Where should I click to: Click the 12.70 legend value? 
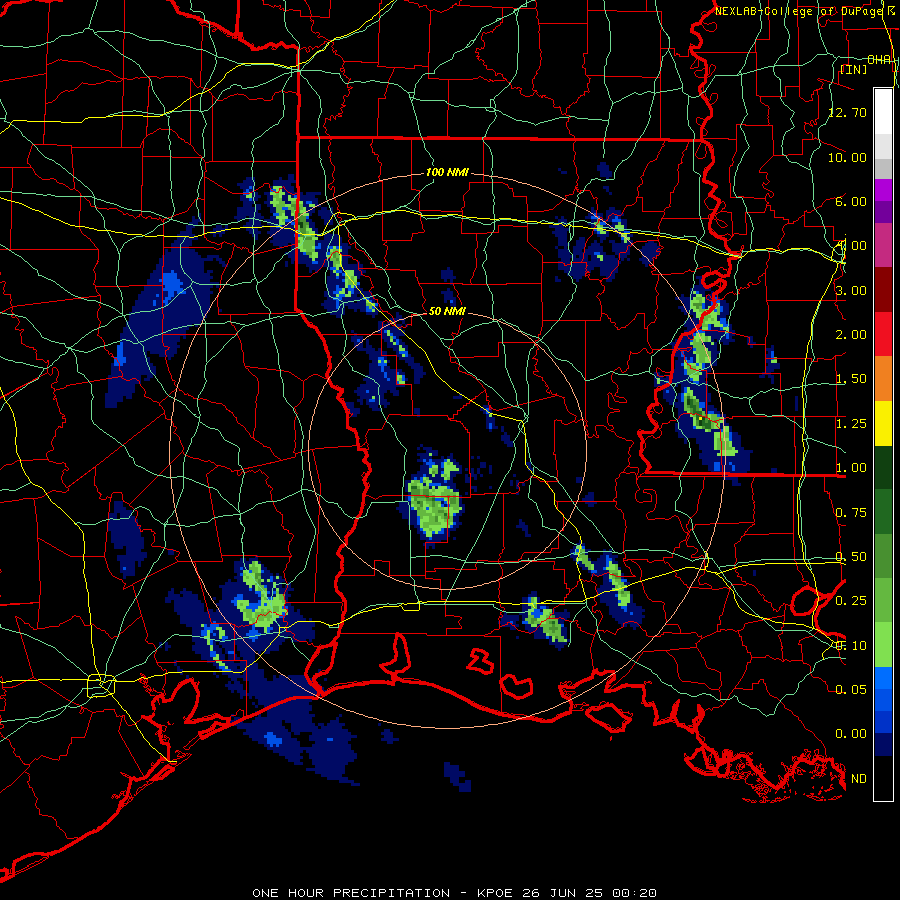(847, 112)
